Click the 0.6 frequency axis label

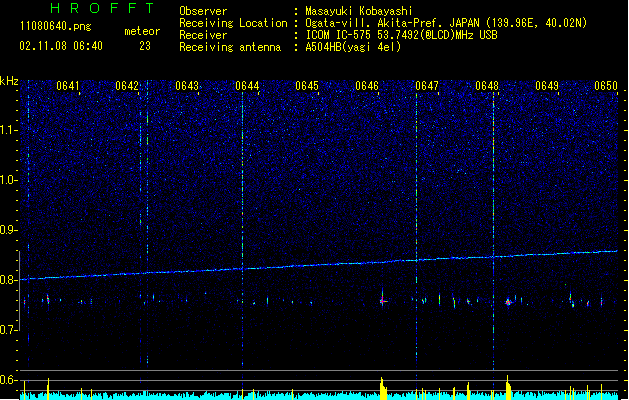tap(9, 380)
